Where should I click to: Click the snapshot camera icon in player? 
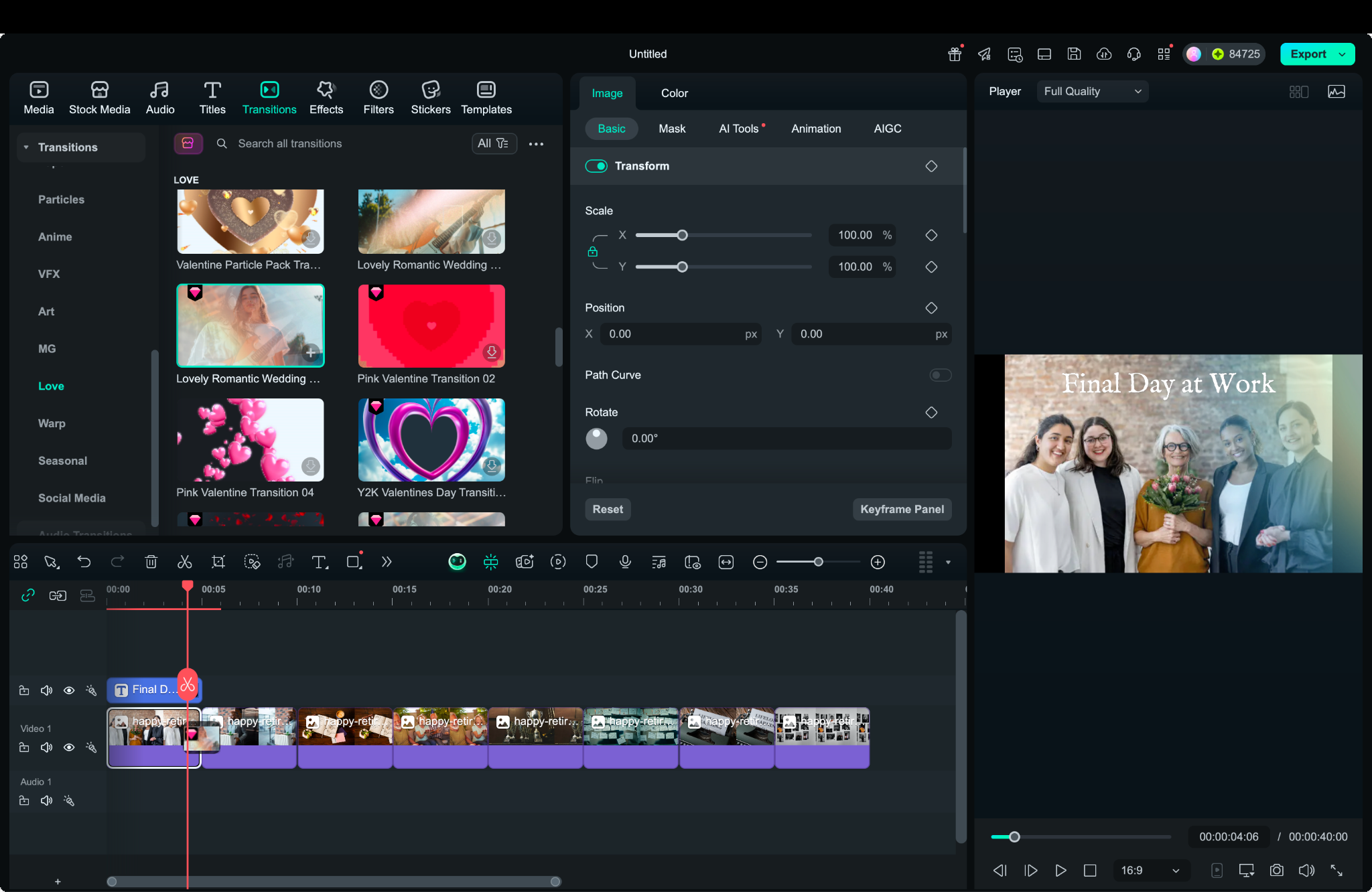(x=1277, y=870)
